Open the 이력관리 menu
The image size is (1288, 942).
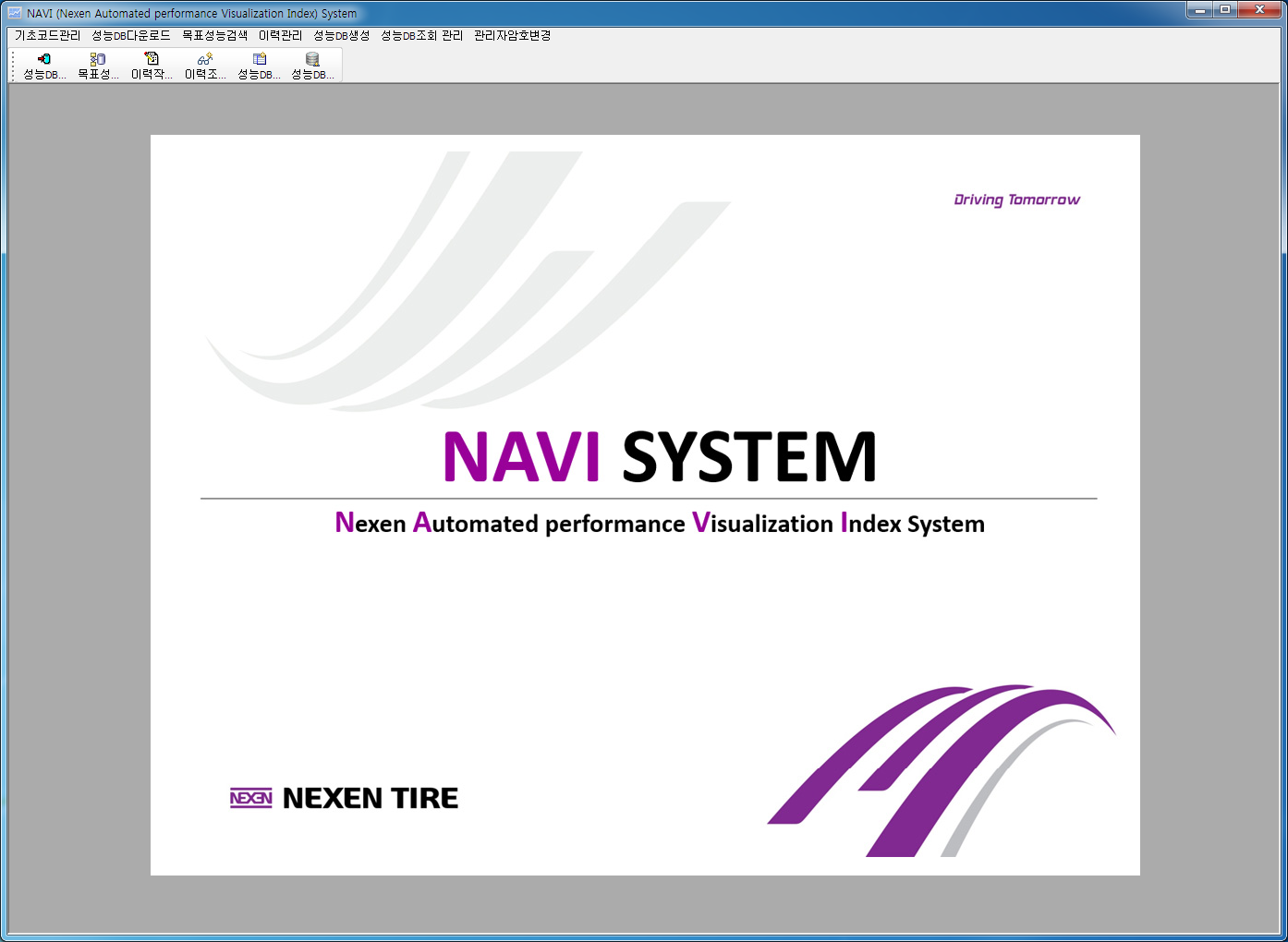click(280, 35)
